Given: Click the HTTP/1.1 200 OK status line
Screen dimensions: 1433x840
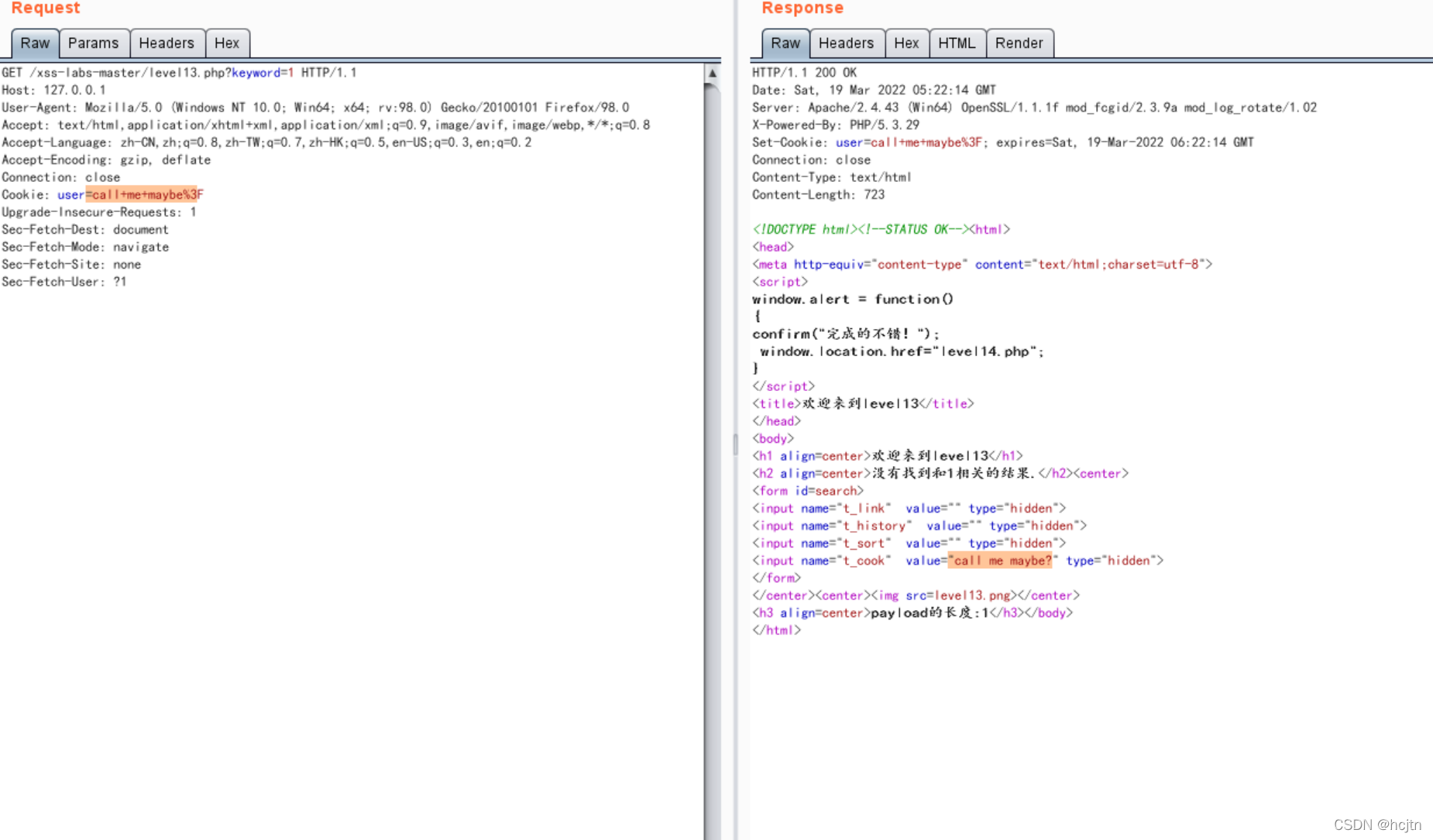Looking at the screenshot, I should pyautogui.click(x=804, y=73).
